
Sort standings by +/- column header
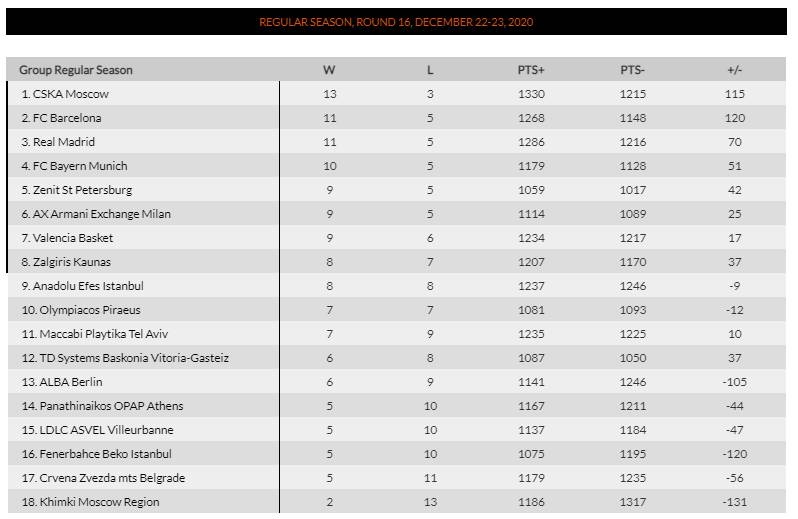[735, 70]
